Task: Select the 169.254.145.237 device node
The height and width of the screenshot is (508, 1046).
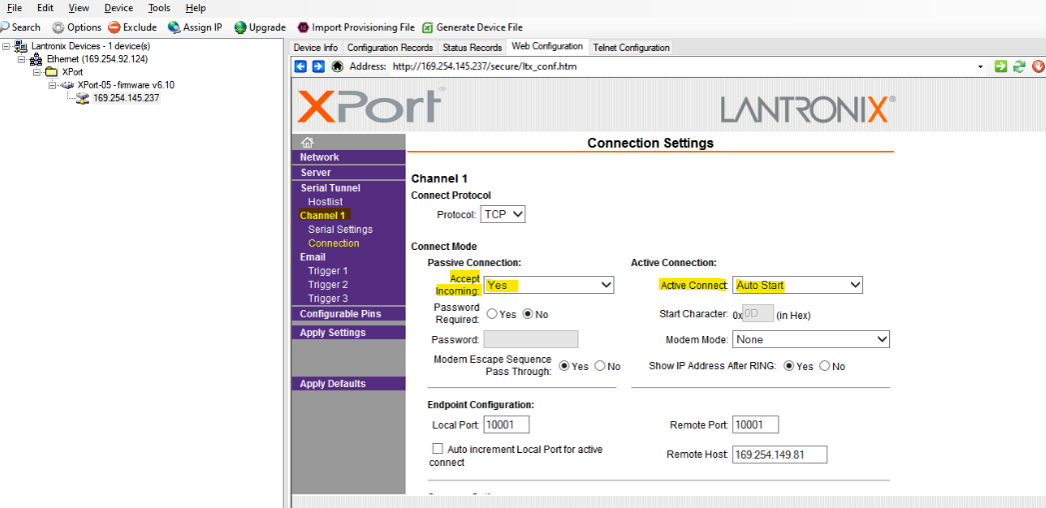Action: (126, 98)
